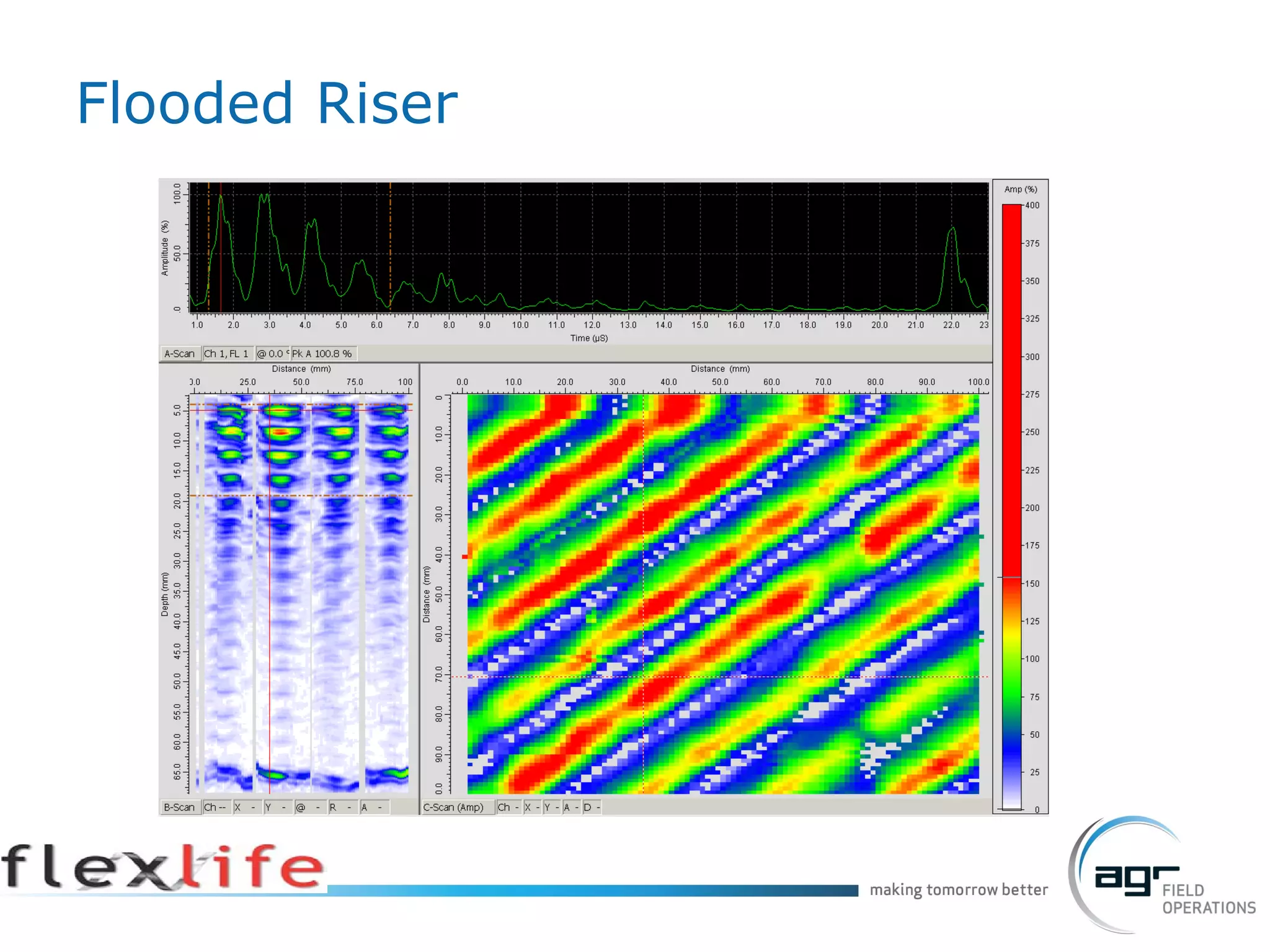Click the '@ 0.0' angle field in A-Scan bar
The width and height of the screenshot is (1270, 952).
[272, 354]
